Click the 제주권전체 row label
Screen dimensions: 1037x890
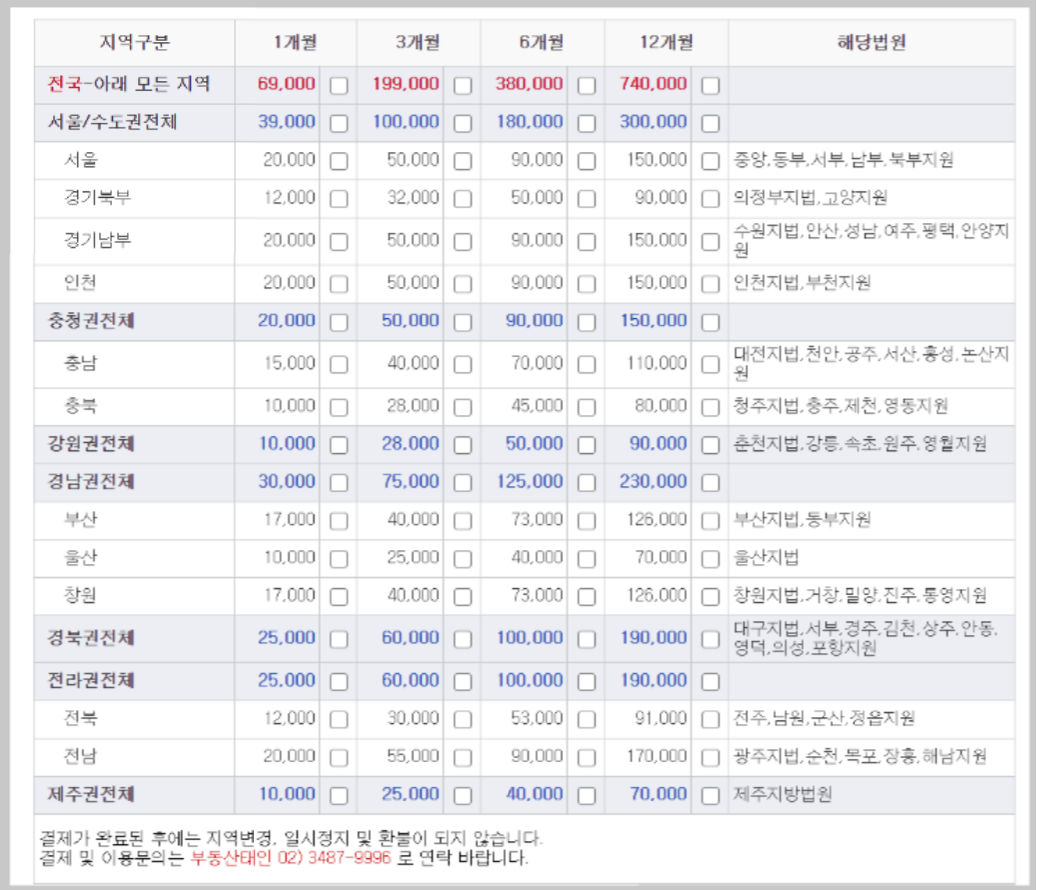pos(91,794)
